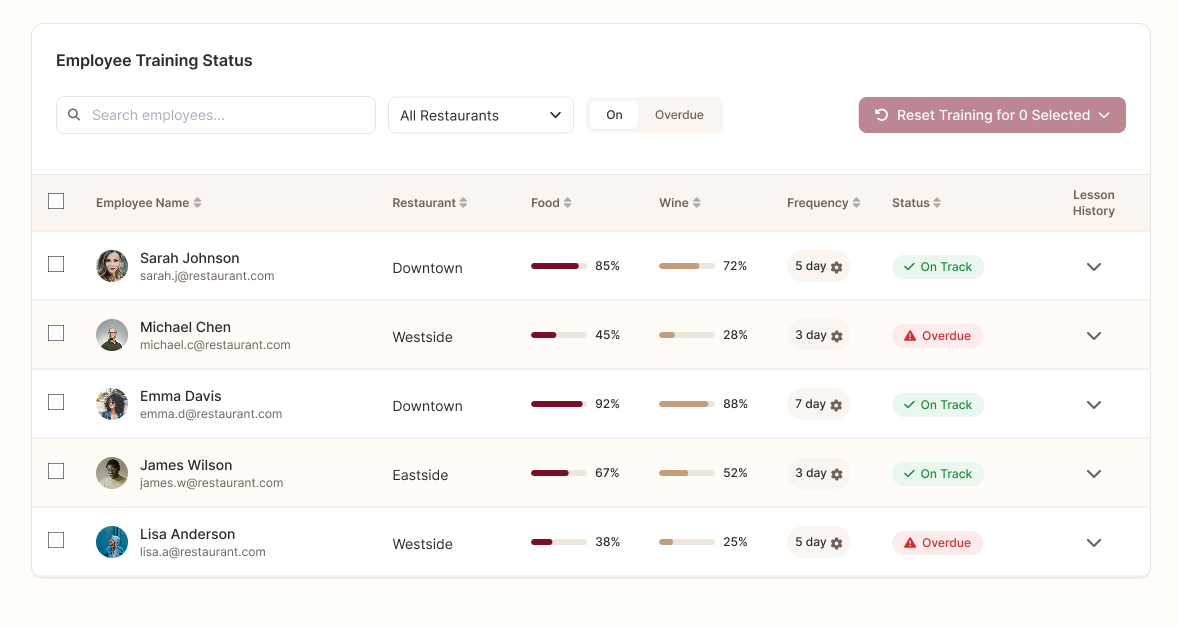This screenshot has height=626, width=1178.
Task: Click Emma Davis's email address link
Action: point(211,412)
